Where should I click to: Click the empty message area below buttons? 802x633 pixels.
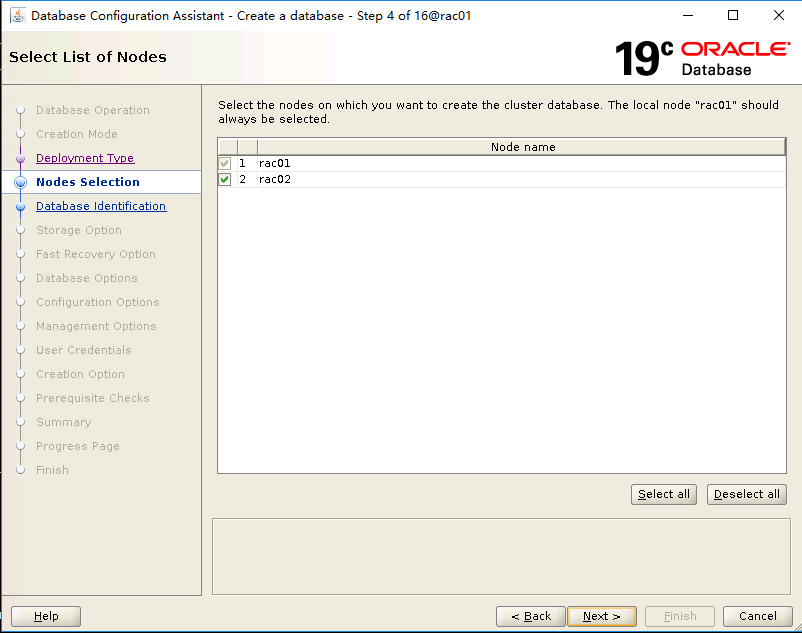click(x=501, y=556)
